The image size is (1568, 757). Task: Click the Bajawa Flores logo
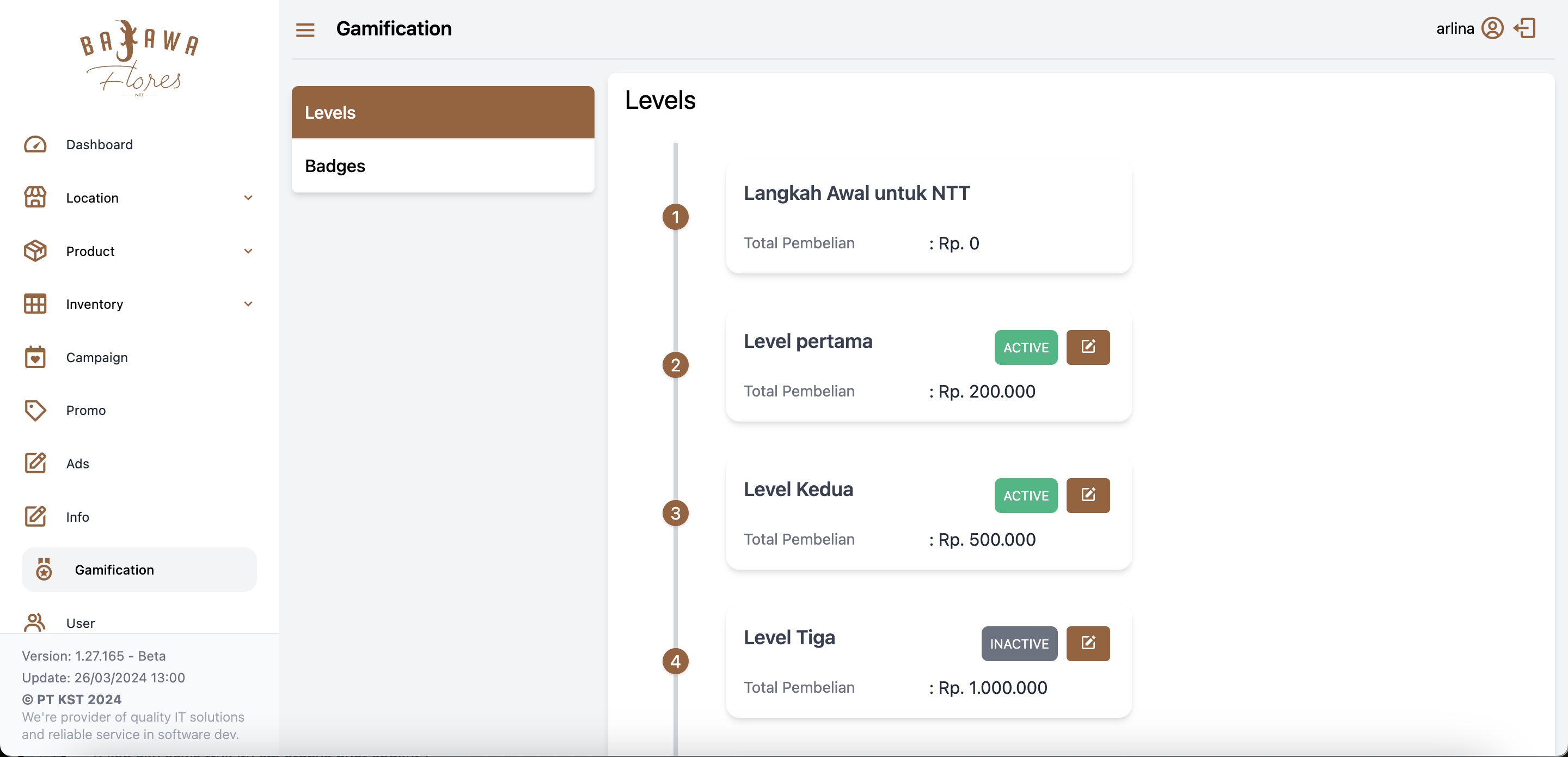point(139,58)
